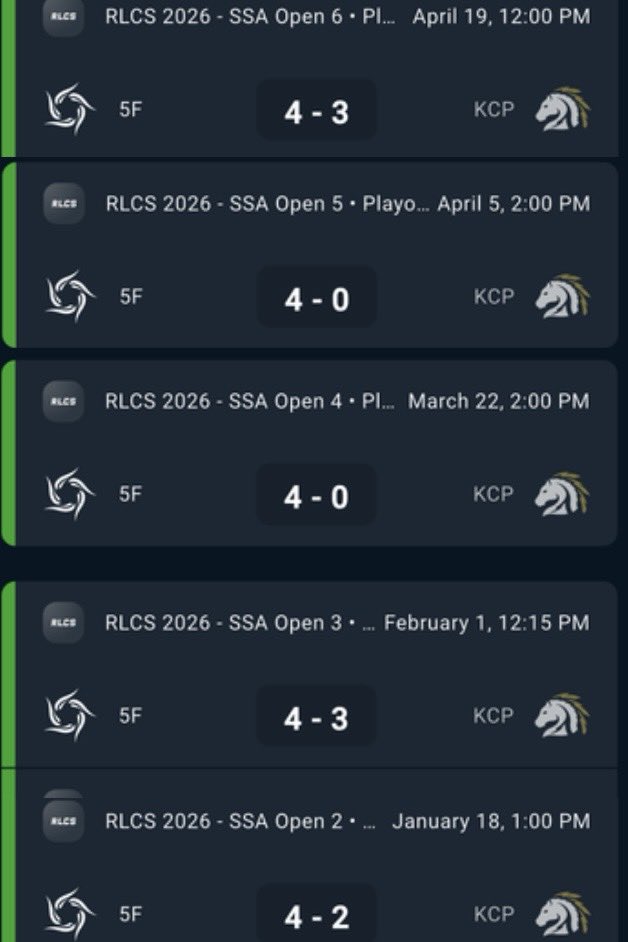Open the 4 - 0 score of SSA Open 5
This screenshot has width=628, height=942.
tap(317, 298)
